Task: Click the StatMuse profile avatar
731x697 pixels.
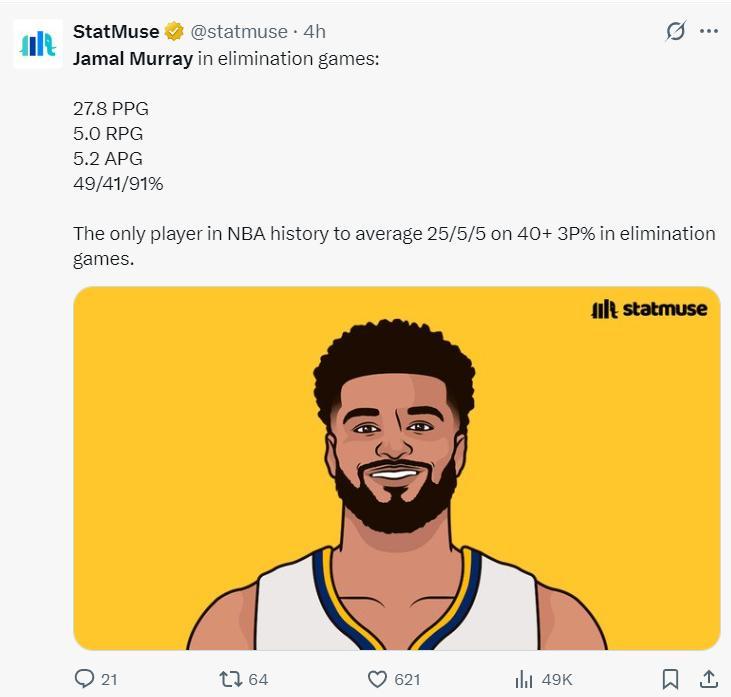Action: (38, 44)
